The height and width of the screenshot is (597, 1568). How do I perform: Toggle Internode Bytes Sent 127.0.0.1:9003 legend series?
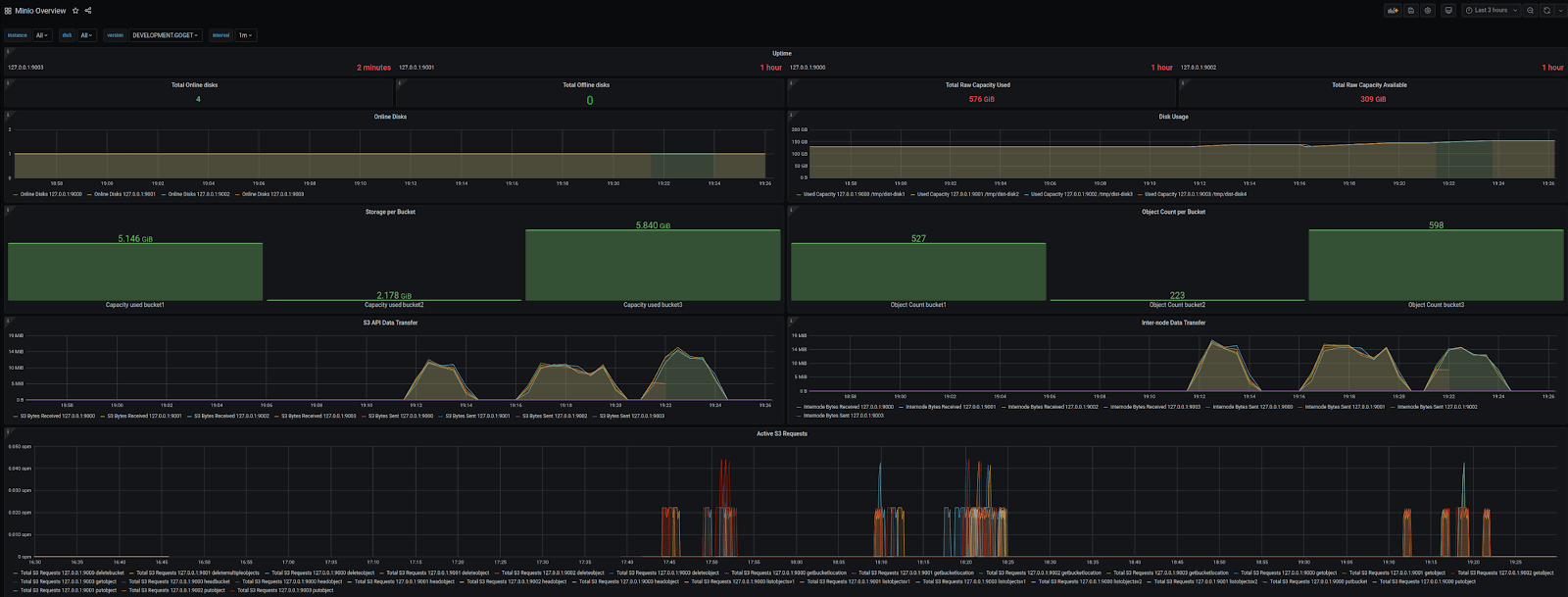(x=843, y=416)
